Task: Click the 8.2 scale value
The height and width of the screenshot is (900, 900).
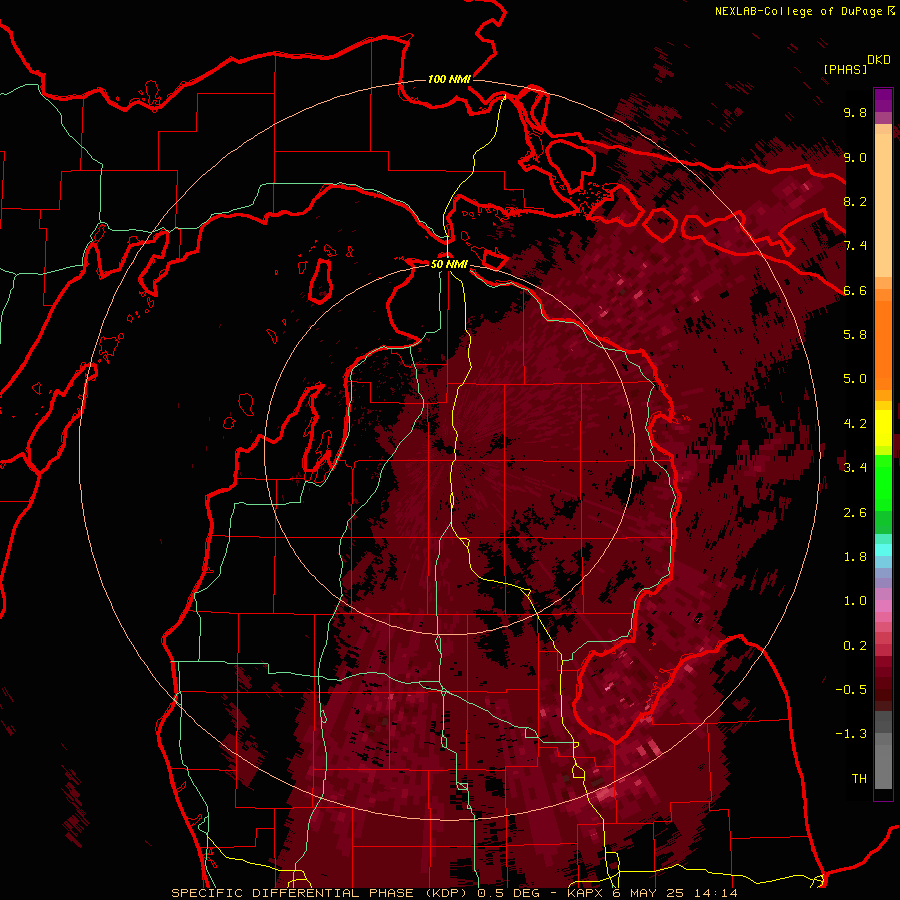Action: 855,202
